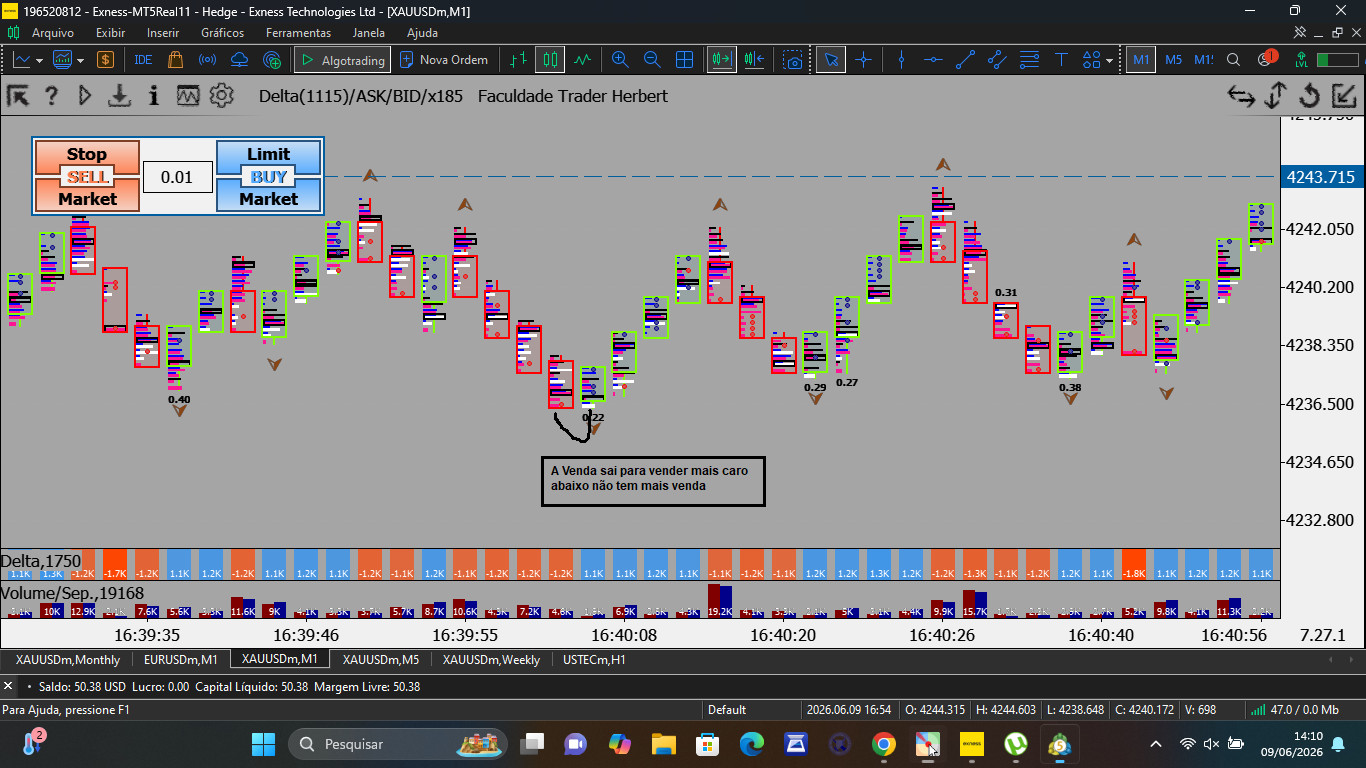1366x768 pixels.
Task: Click the 0.01 lot size field
Action: tap(177, 177)
